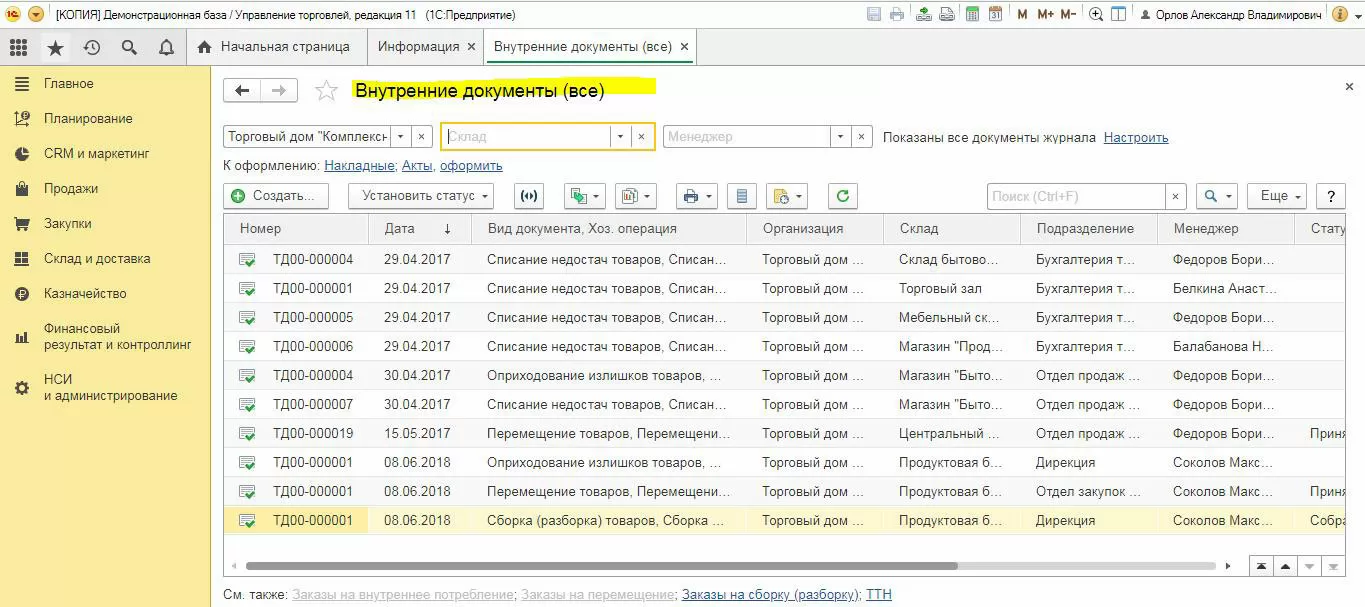Open the help question mark button
The image size is (1365, 607).
1330,196
